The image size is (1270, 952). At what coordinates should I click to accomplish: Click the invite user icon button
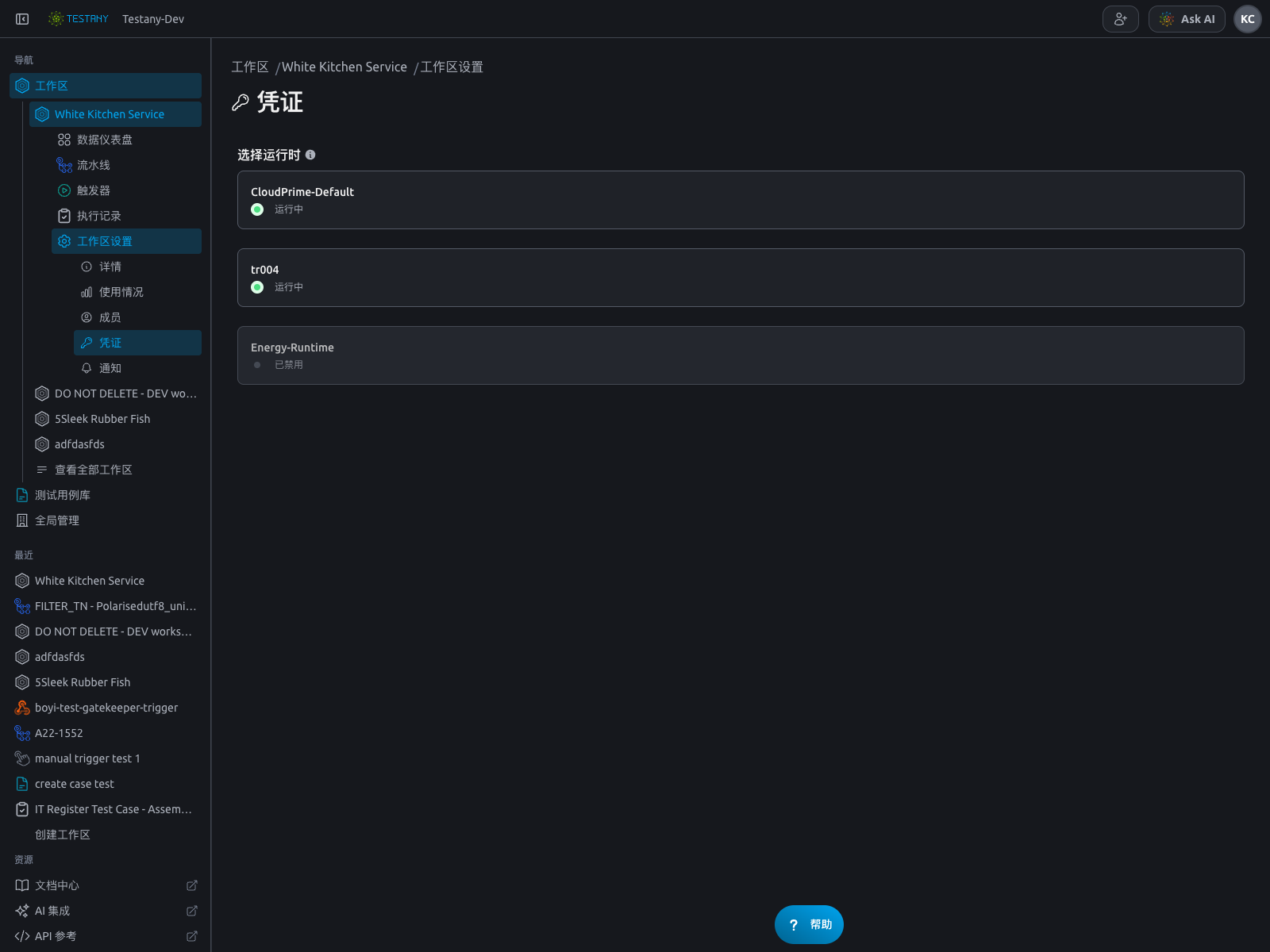1120,19
